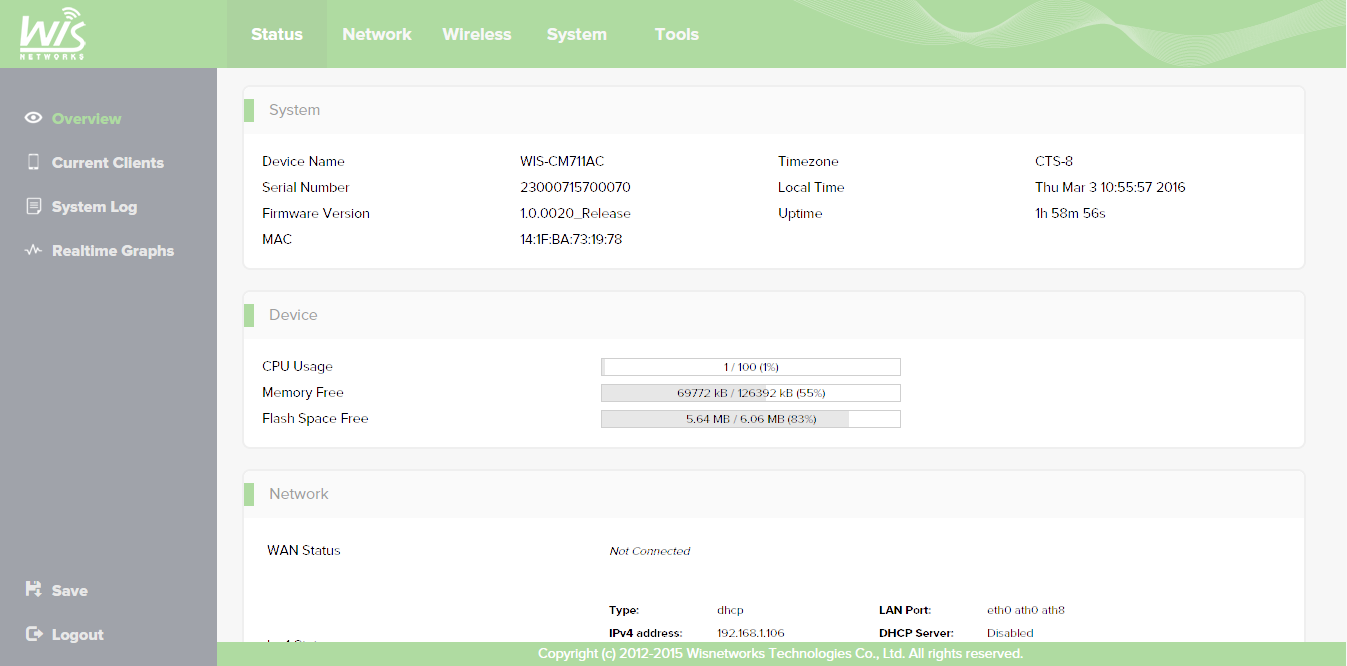This screenshot has width=1347, height=666.
Task: Click the Device Name label
Action: point(303,161)
